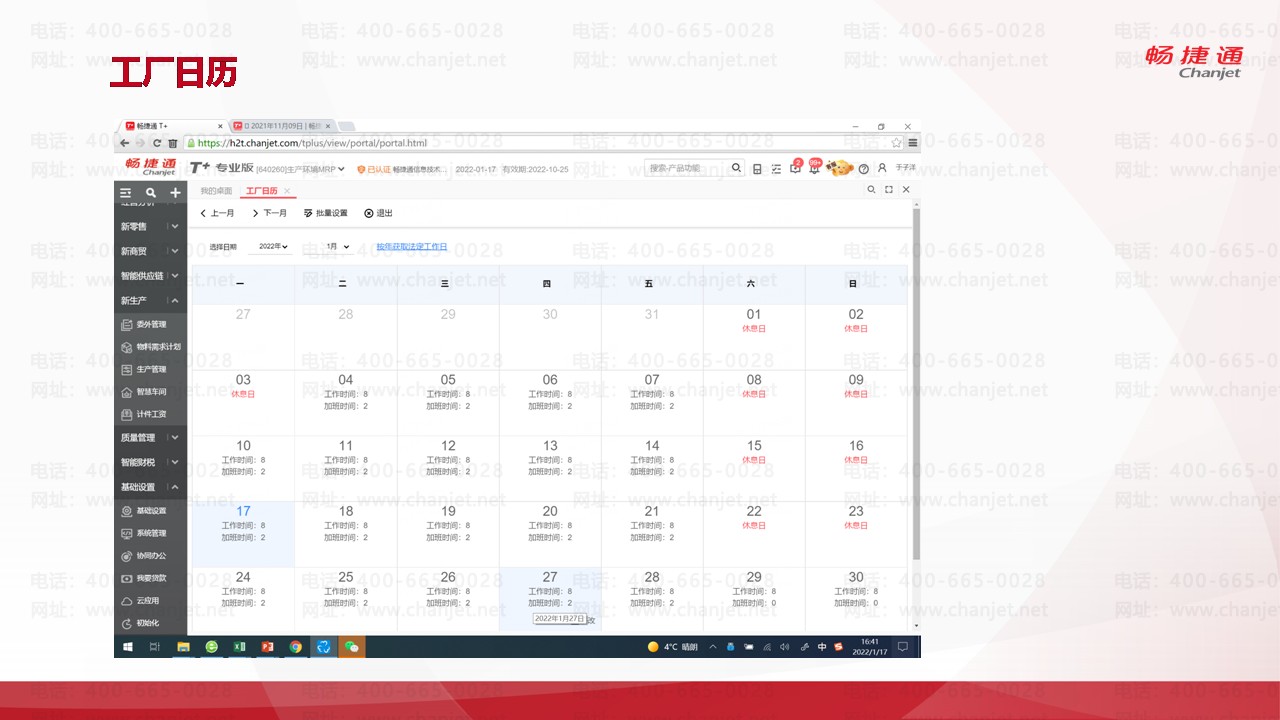Focus the 搜索-产品功能 search field
1280x720 pixels.
[688, 168]
